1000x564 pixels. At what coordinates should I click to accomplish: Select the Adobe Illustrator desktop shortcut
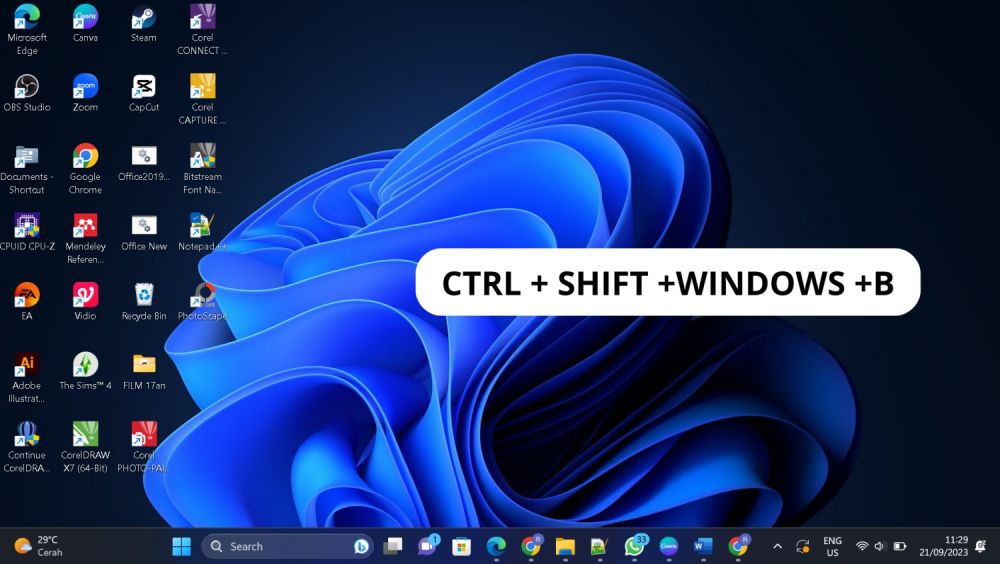click(27, 378)
